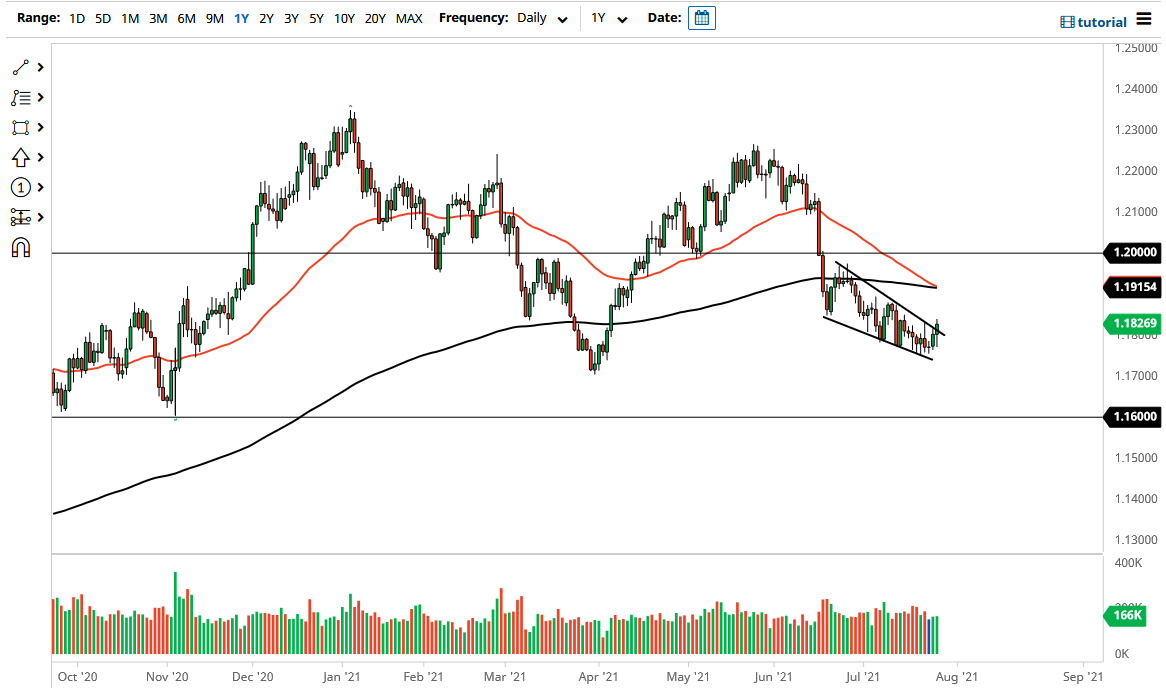Viewport: 1166px width, 691px height.
Task: Open the hamburger menu
Action: [1142, 17]
